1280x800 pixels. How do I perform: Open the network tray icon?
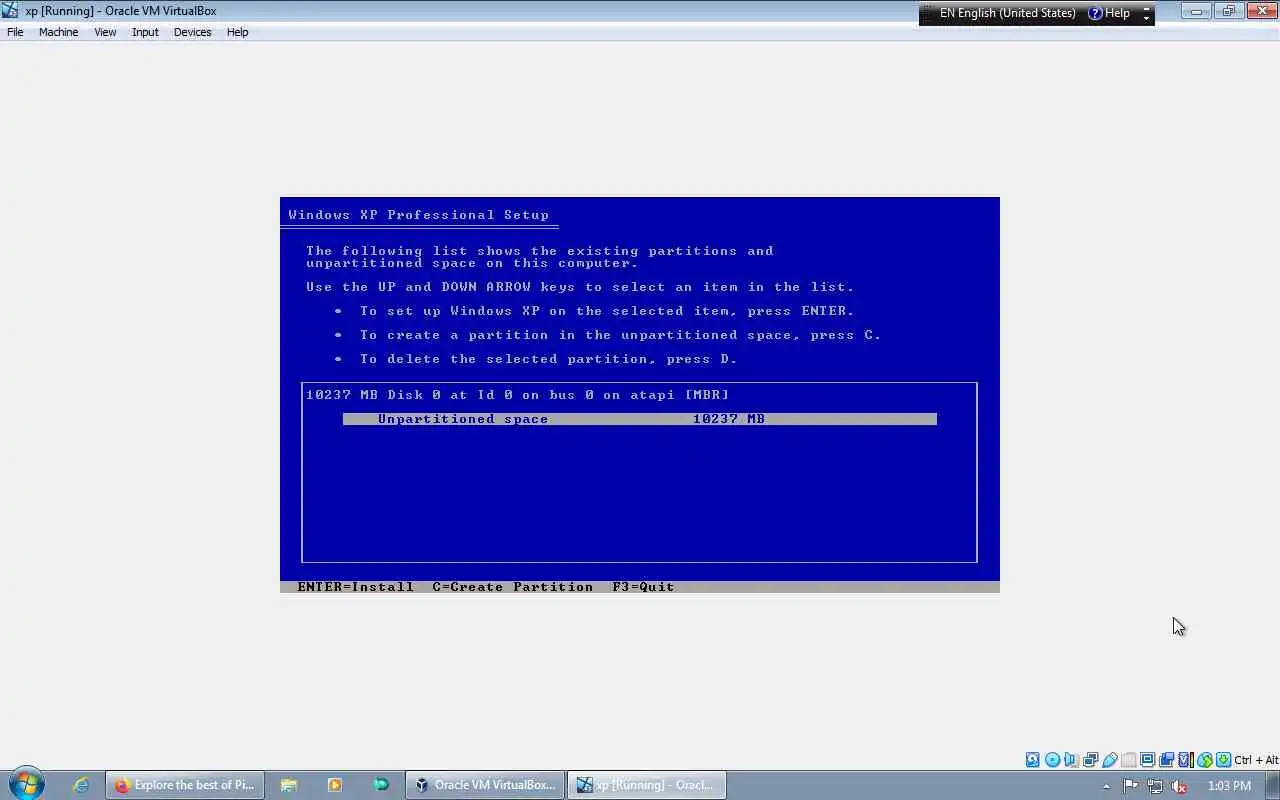tap(1155, 786)
